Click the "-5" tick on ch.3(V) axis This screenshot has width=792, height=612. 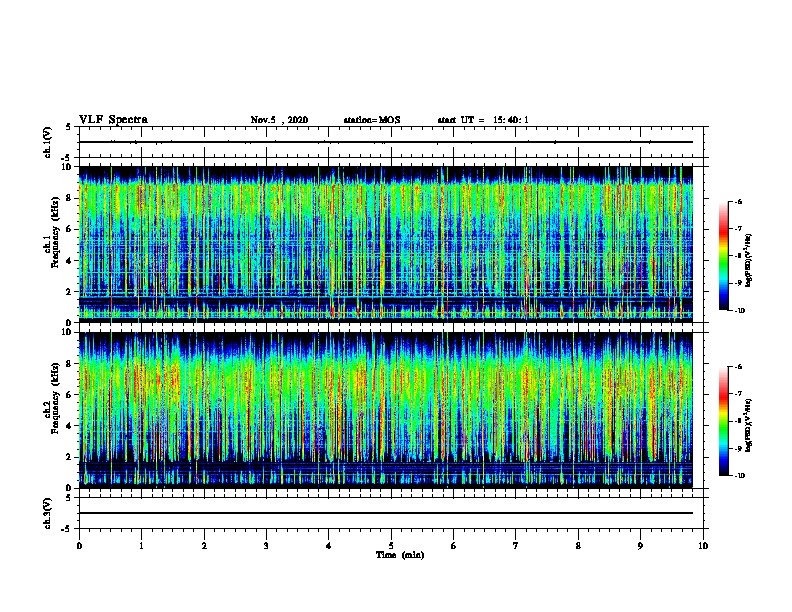coord(68,529)
